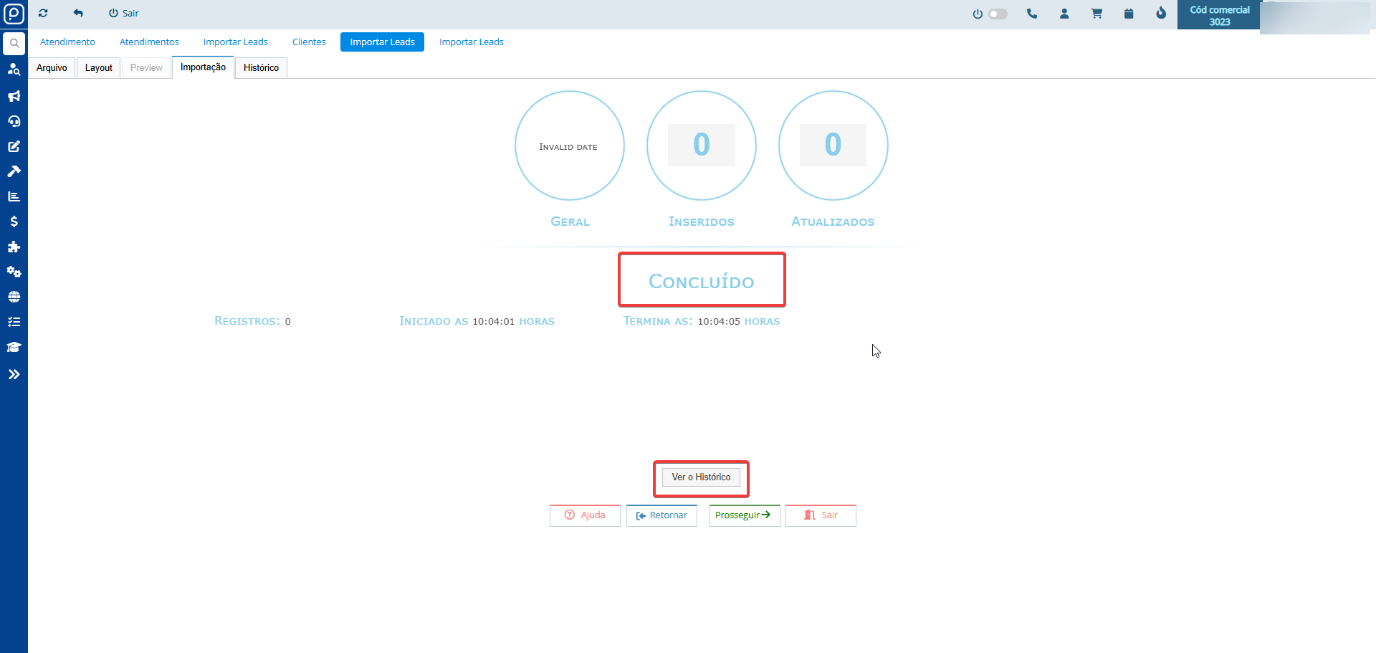Switch to the Histórico tab
Screen dimensions: 1376x653
pyautogui.click(x=261, y=68)
